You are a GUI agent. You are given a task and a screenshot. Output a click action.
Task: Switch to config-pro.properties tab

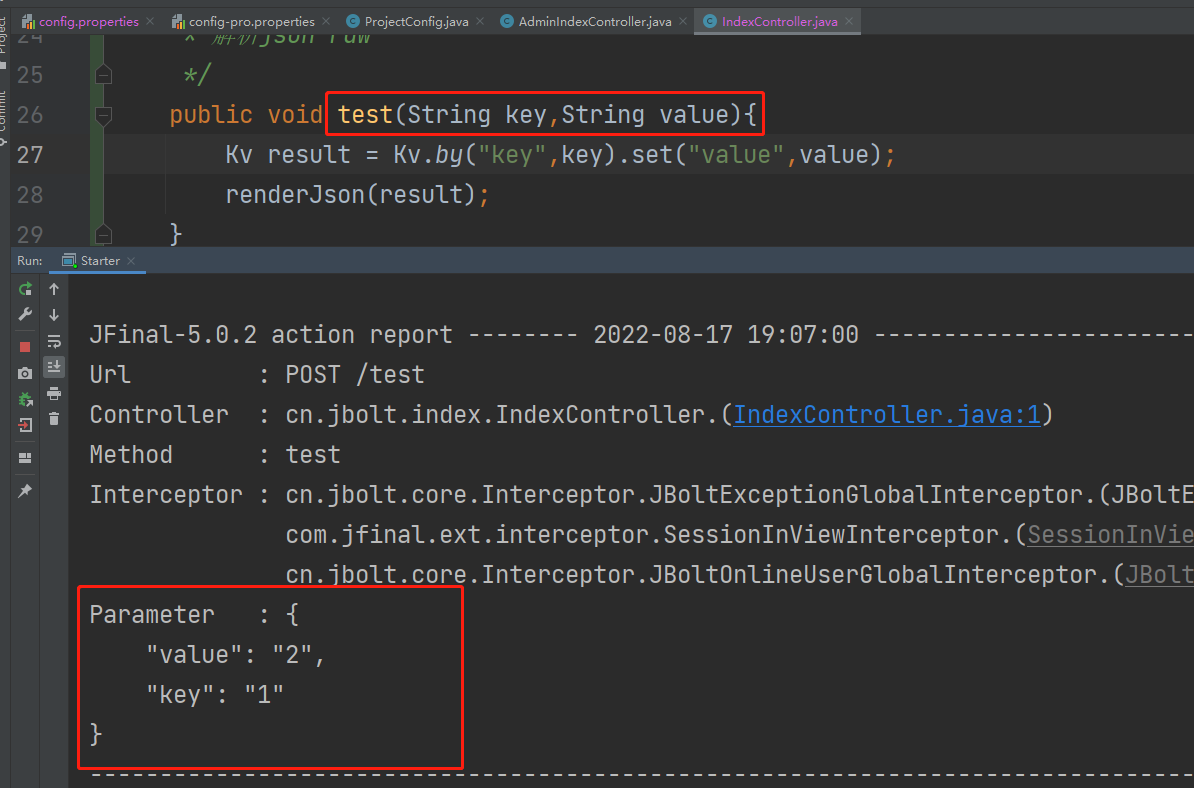click(x=251, y=21)
